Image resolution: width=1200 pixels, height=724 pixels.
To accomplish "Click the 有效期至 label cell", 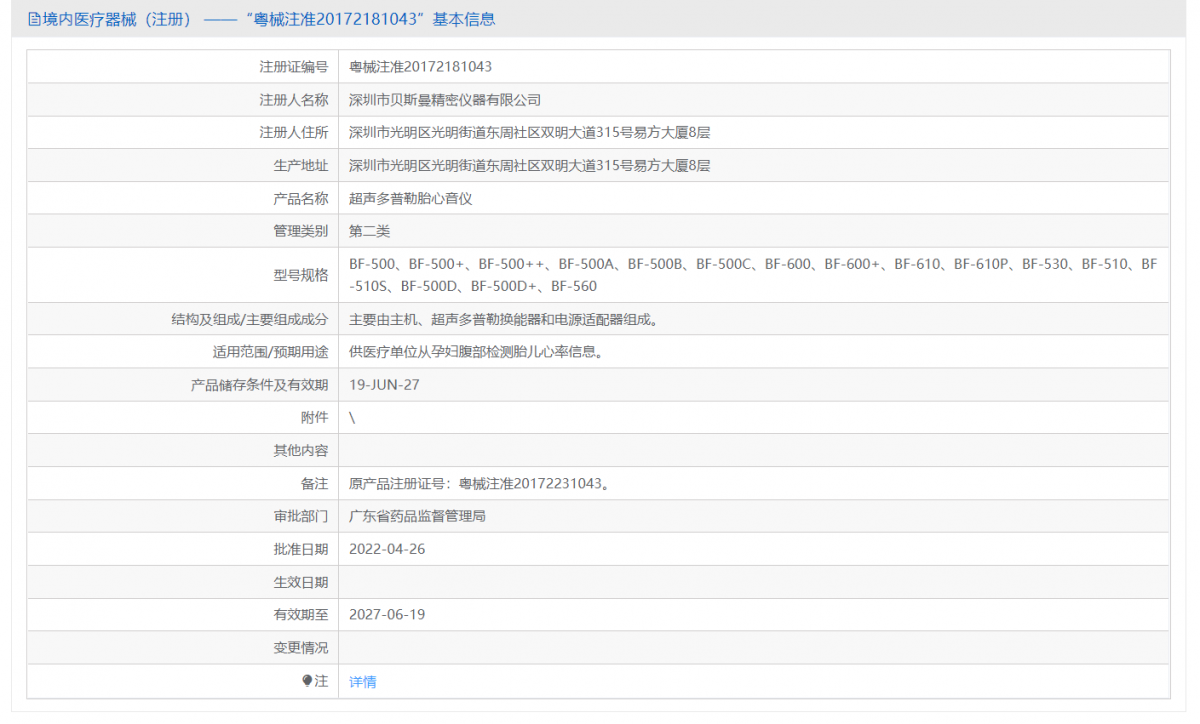I will pyautogui.click(x=183, y=615).
